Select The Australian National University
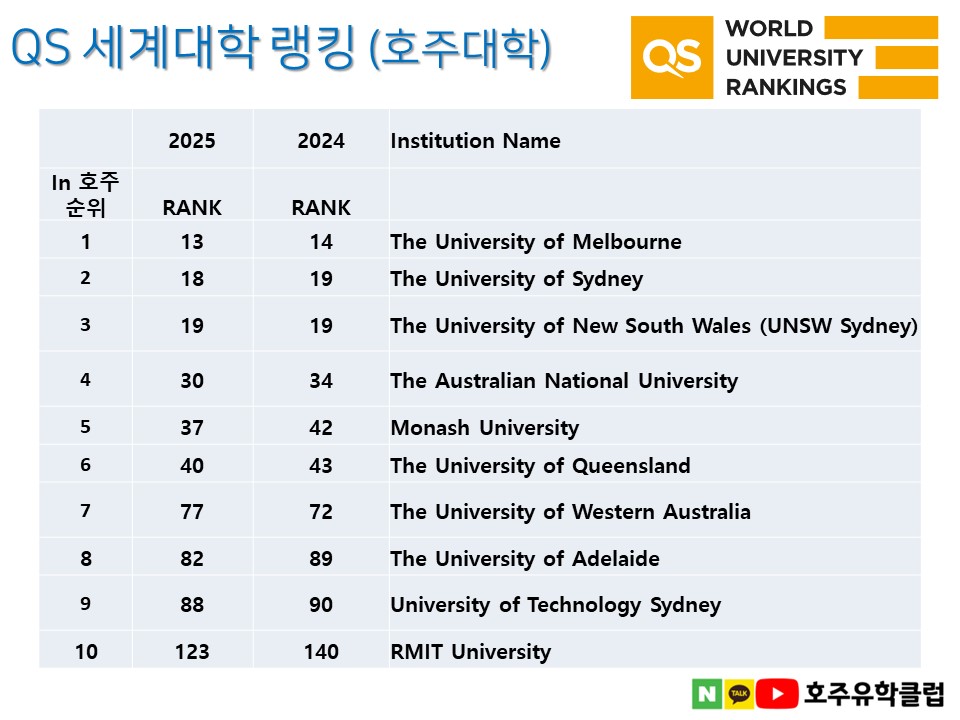 click(564, 381)
